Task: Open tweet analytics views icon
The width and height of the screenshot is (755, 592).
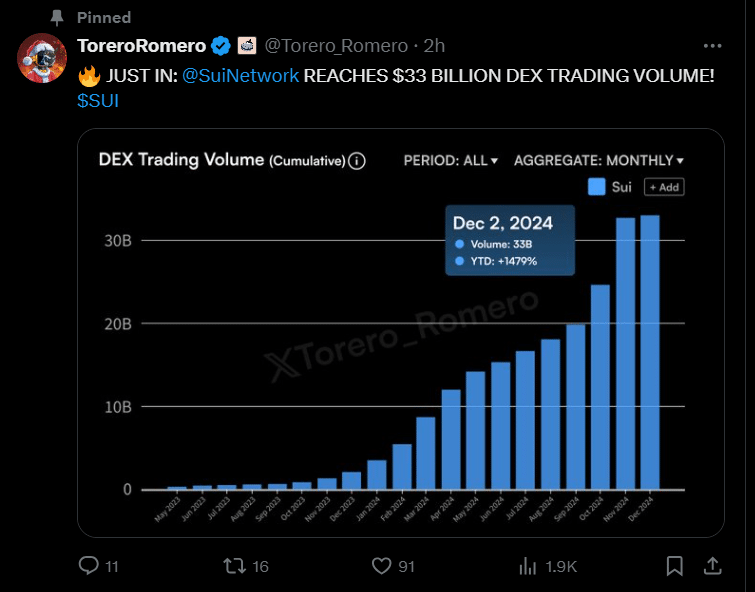Action: coord(528,566)
